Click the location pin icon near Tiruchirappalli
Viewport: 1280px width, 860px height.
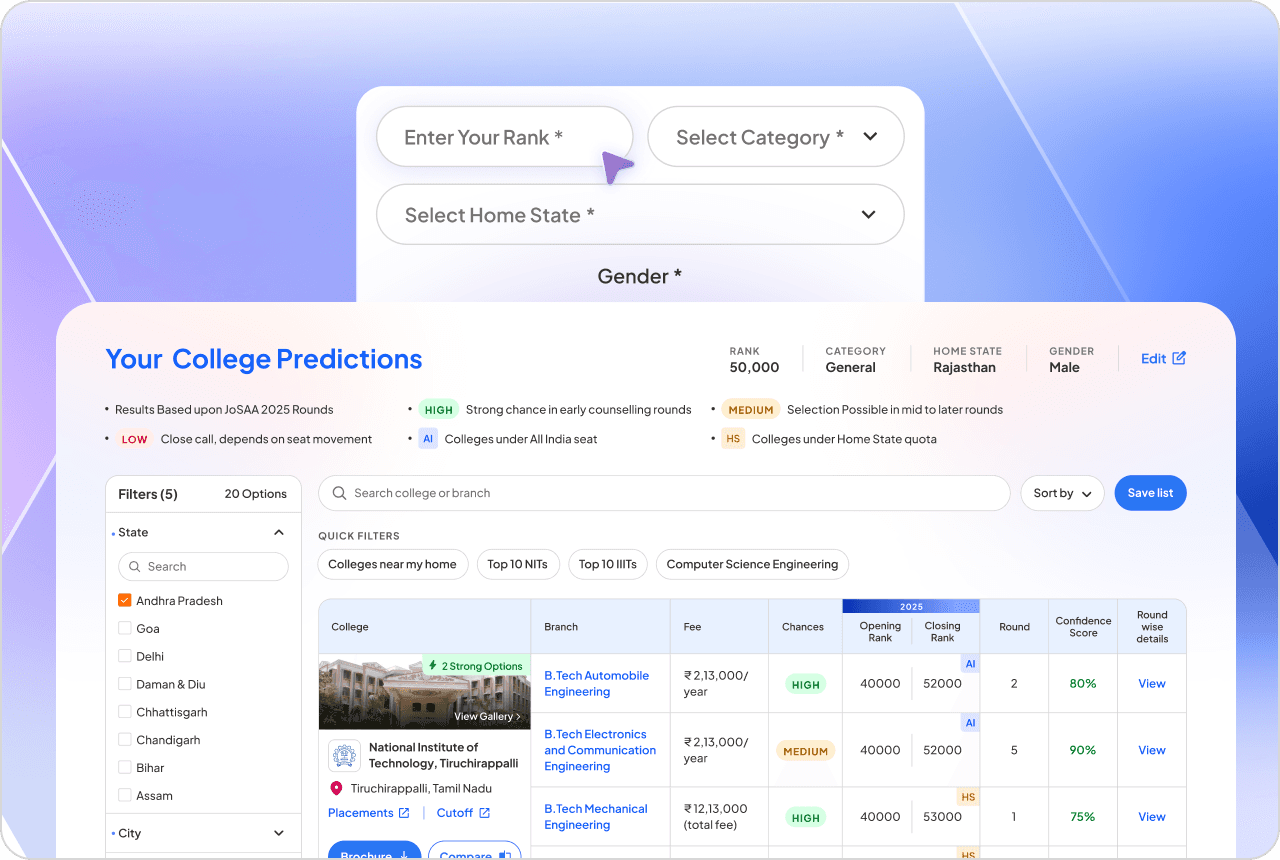[x=336, y=788]
